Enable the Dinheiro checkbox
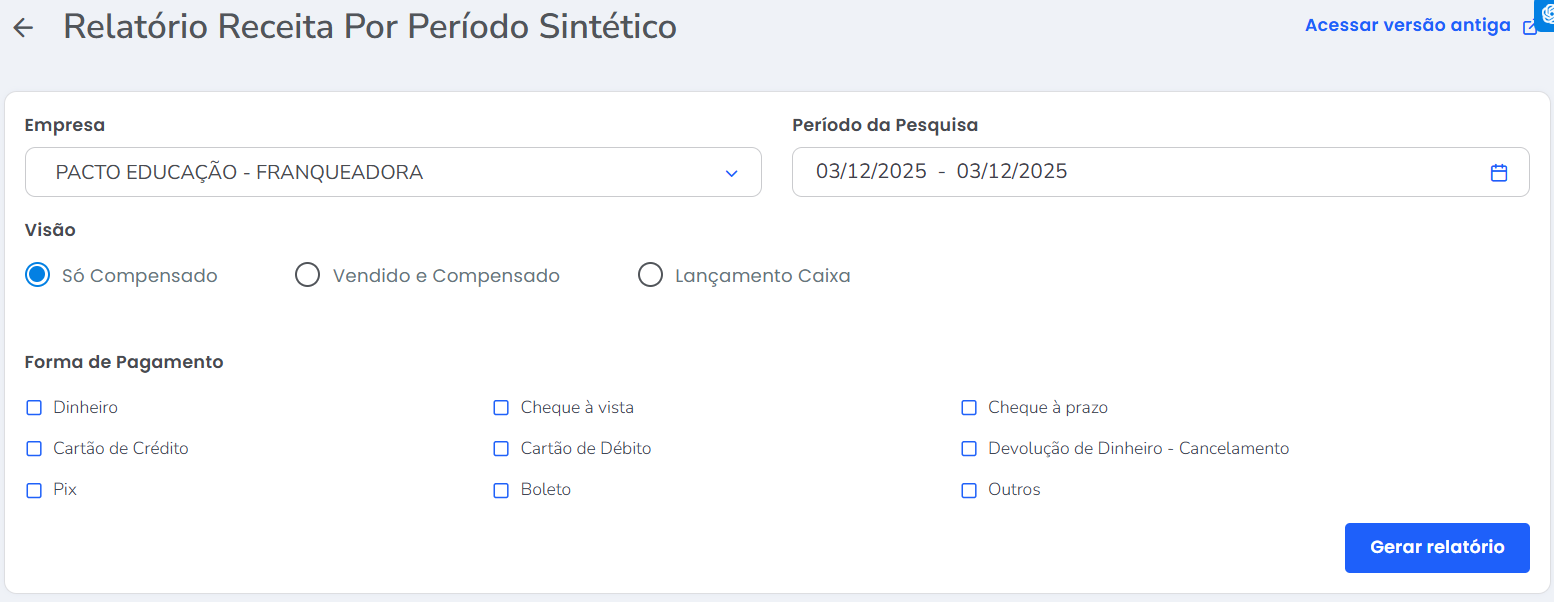 pyautogui.click(x=34, y=408)
